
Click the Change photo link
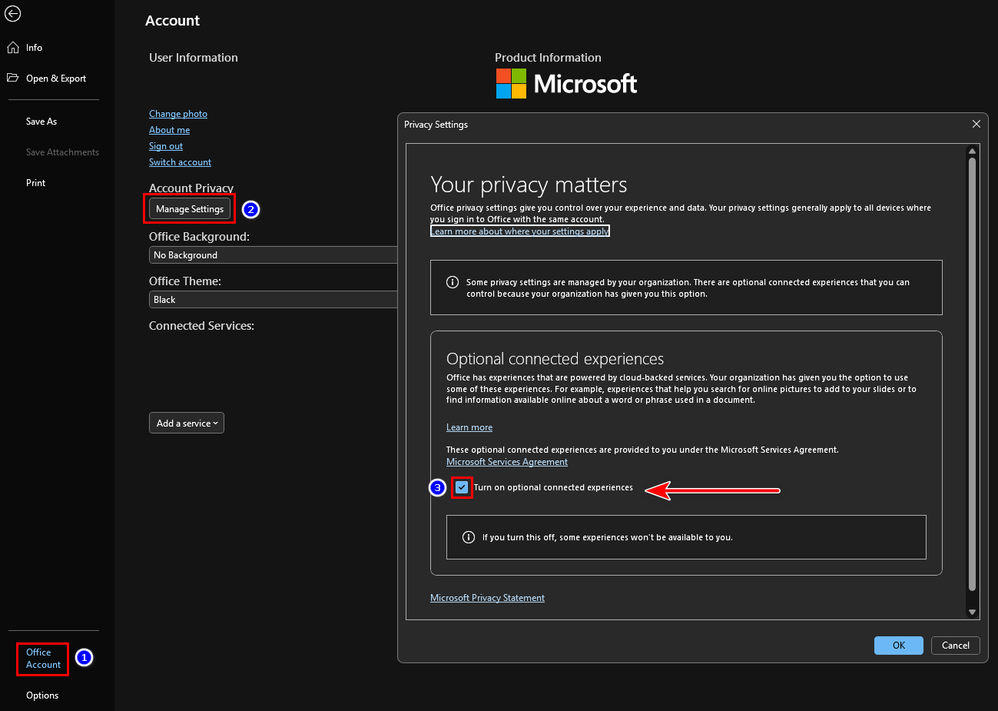178,114
